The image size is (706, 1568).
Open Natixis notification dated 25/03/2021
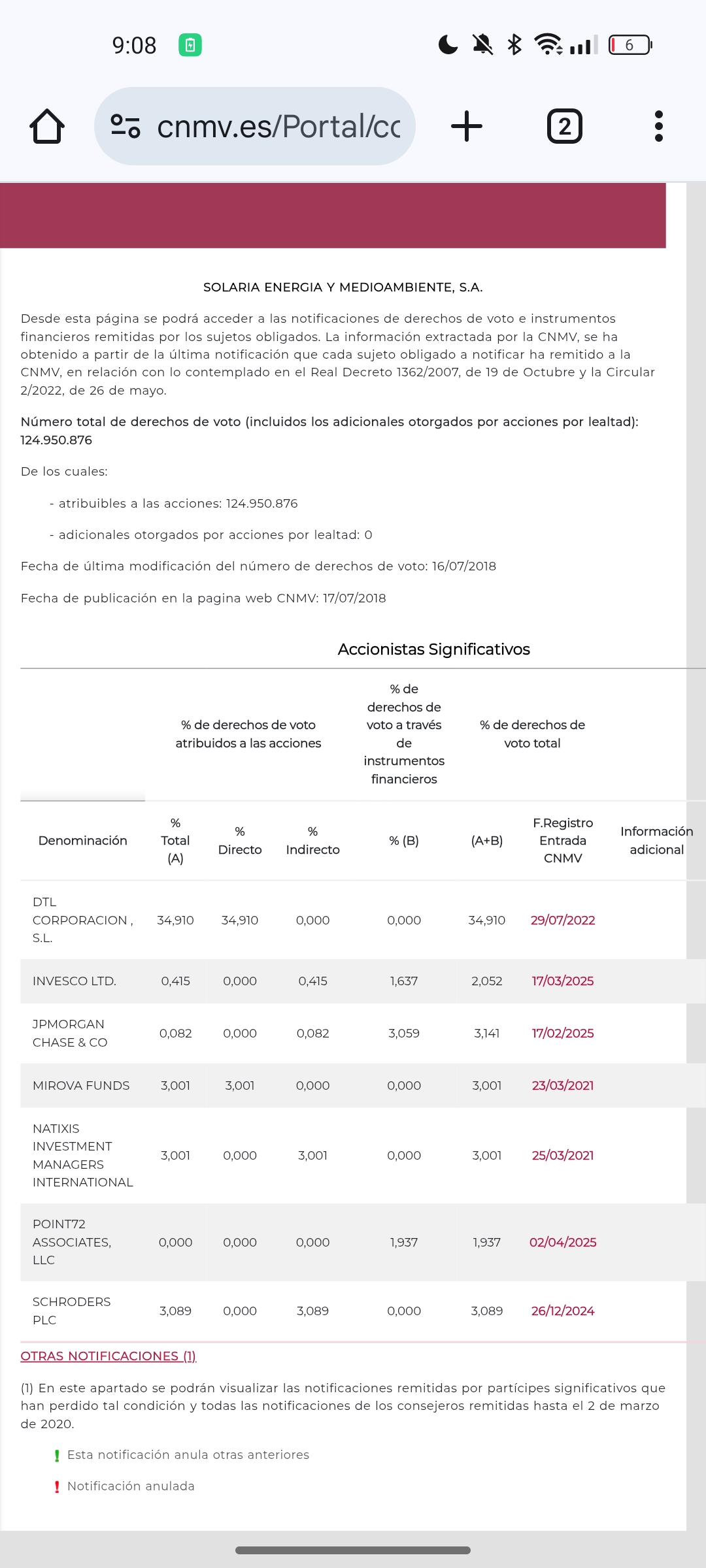(x=563, y=1155)
